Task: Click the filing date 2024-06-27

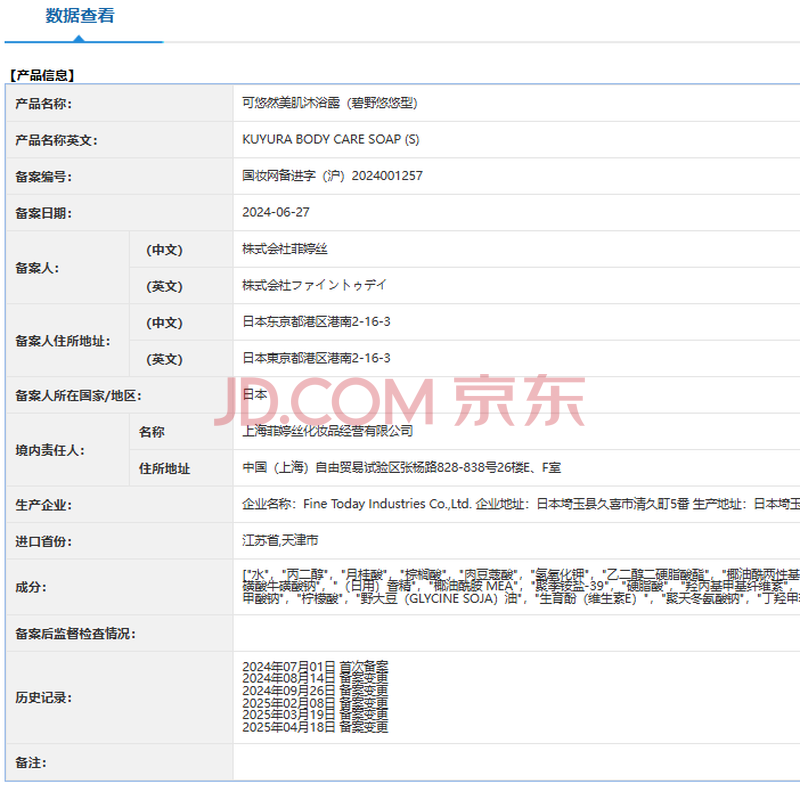Action: pos(276,212)
